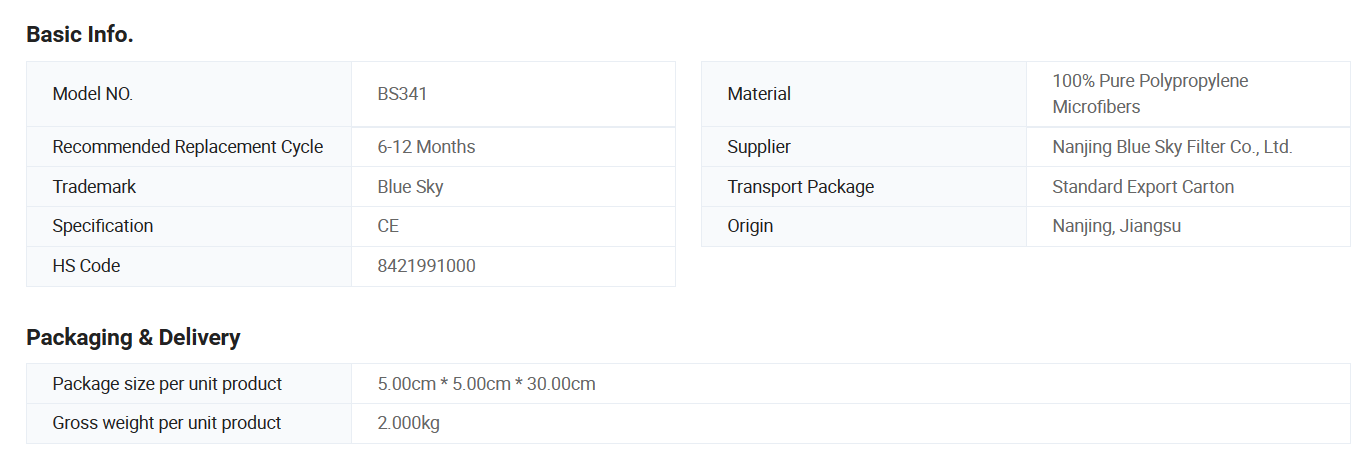Select the Blue Sky trademark value
The image size is (1371, 464).
click(410, 187)
